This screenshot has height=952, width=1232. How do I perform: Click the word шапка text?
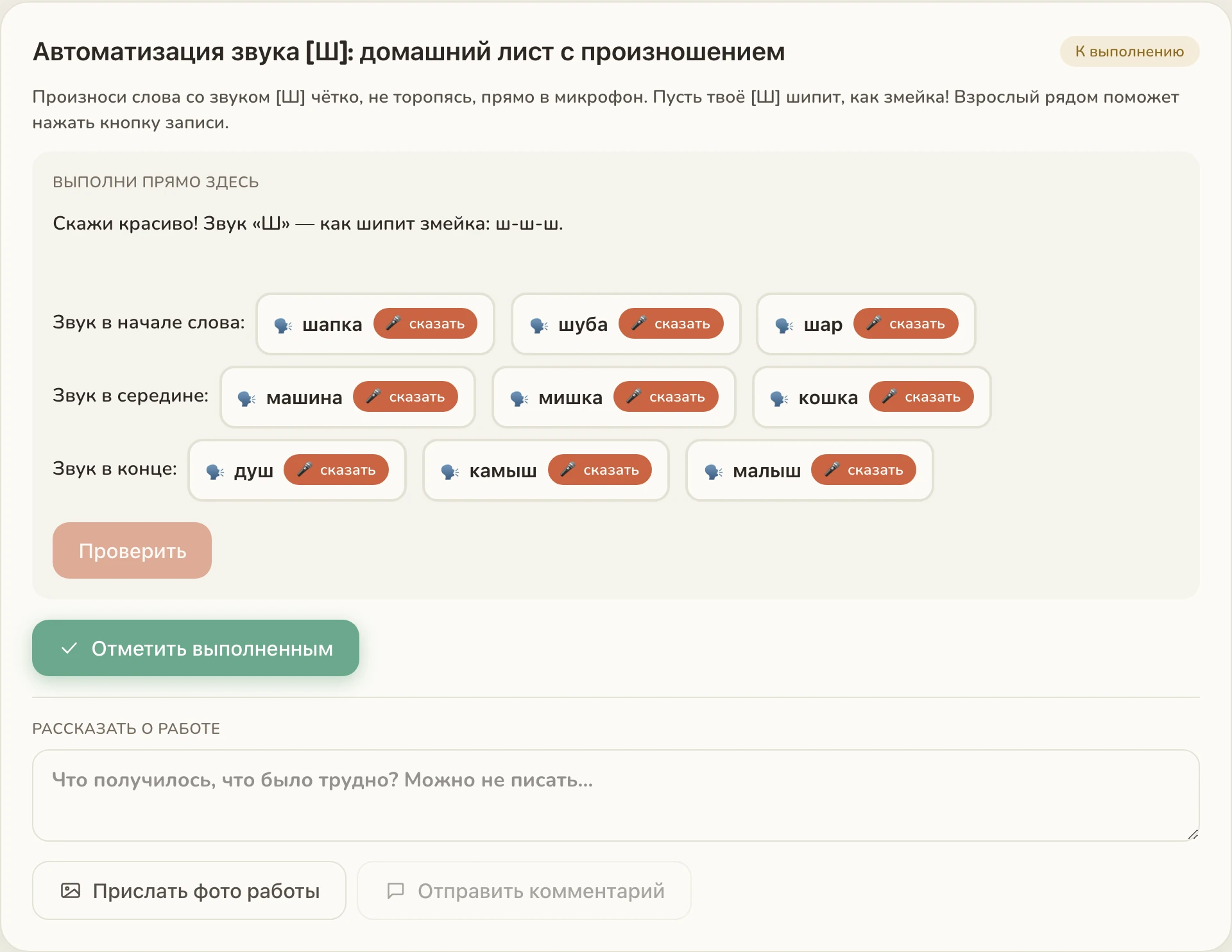[332, 325]
